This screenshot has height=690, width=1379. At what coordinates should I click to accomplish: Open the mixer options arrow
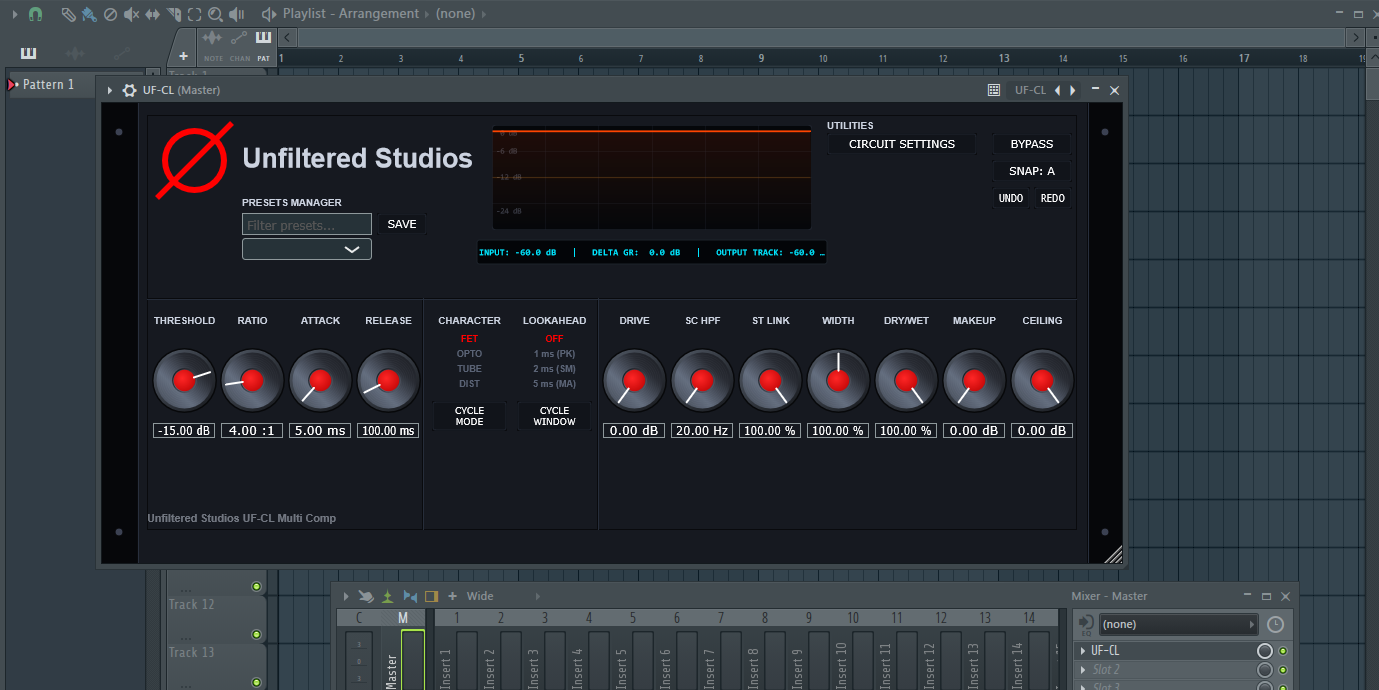(346, 596)
